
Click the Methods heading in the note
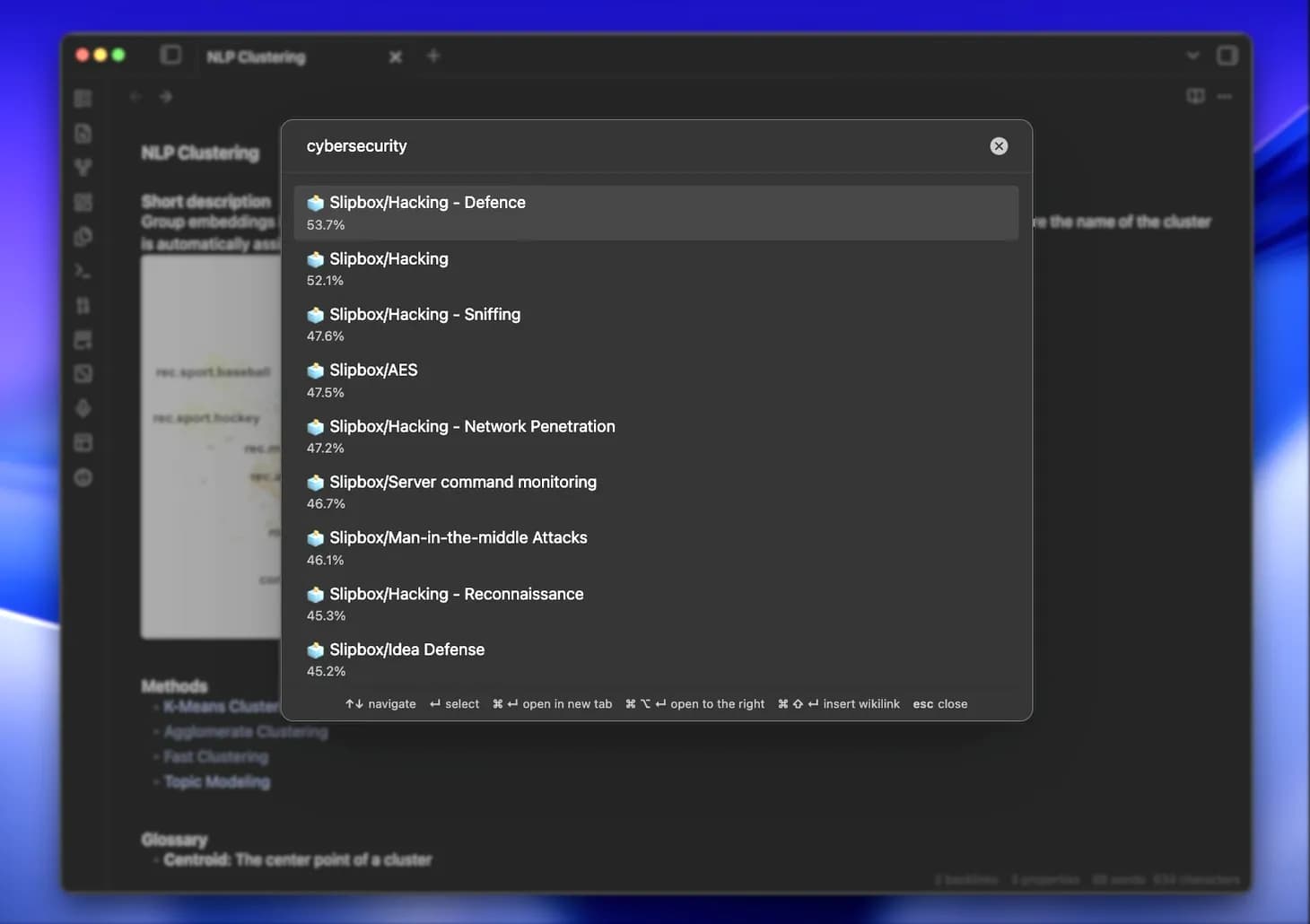(x=174, y=686)
